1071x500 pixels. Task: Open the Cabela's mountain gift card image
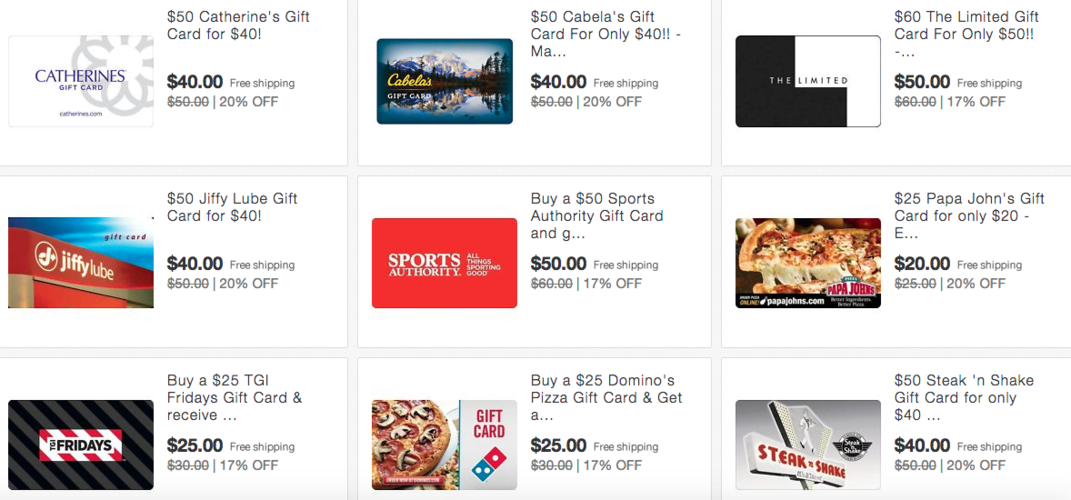(444, 82)
